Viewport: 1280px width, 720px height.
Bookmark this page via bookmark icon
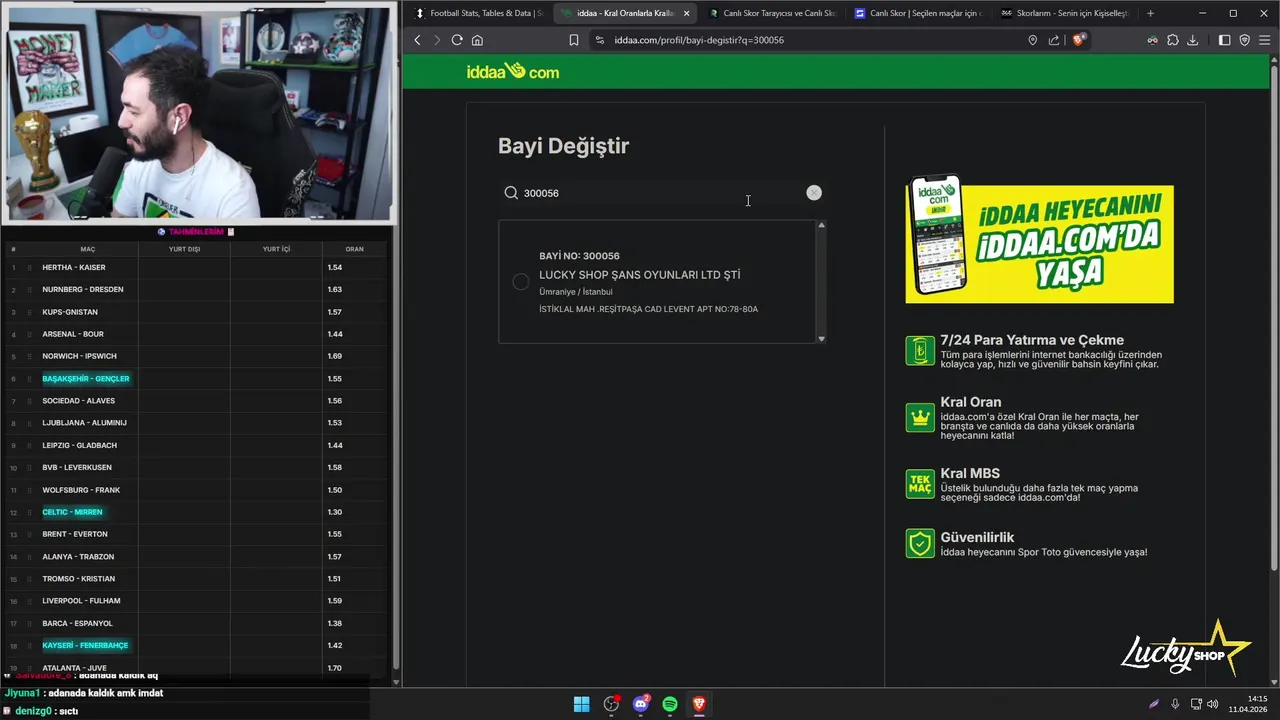tap(574, 40)
